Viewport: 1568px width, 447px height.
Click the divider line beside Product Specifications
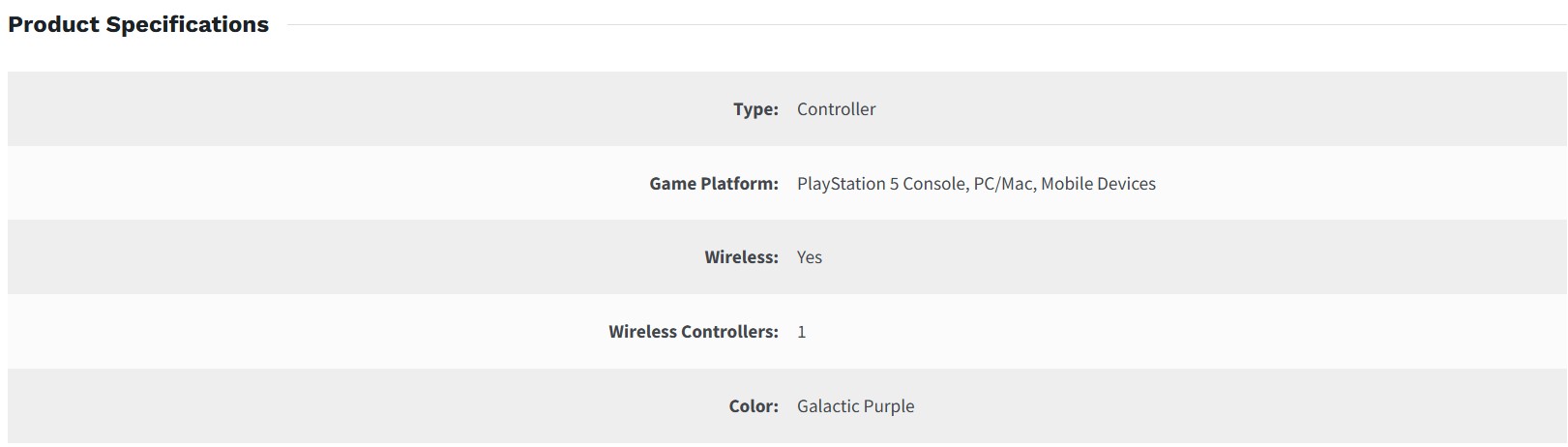[919, 25]
